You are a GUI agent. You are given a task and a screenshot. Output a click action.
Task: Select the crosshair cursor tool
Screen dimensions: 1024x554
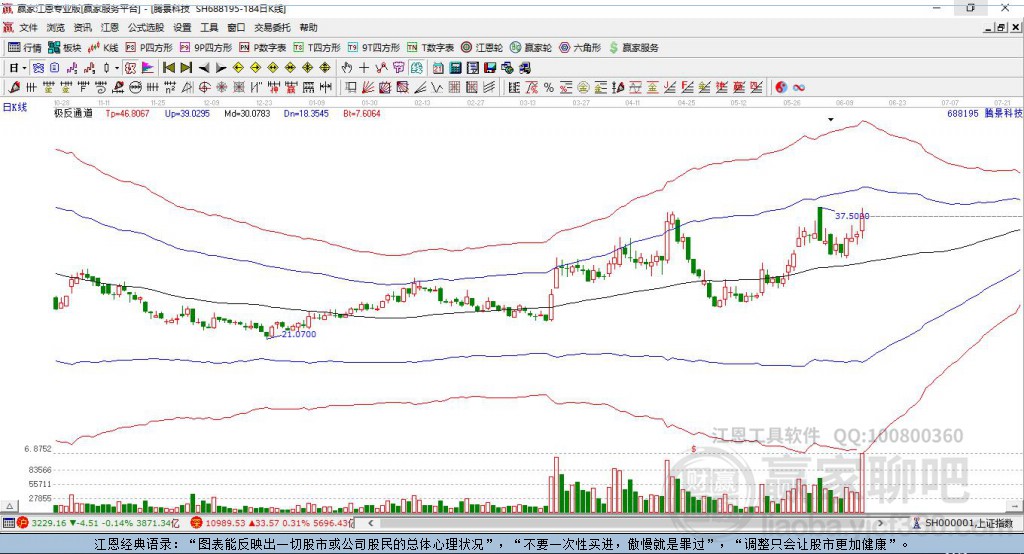(x=364, y=68)
